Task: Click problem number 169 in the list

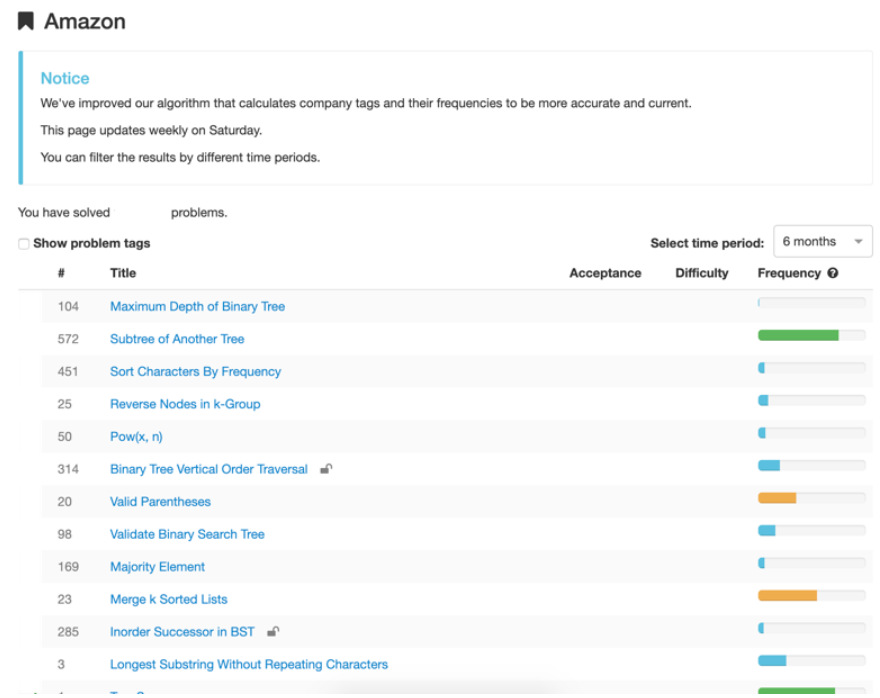Action: point(68,567)
